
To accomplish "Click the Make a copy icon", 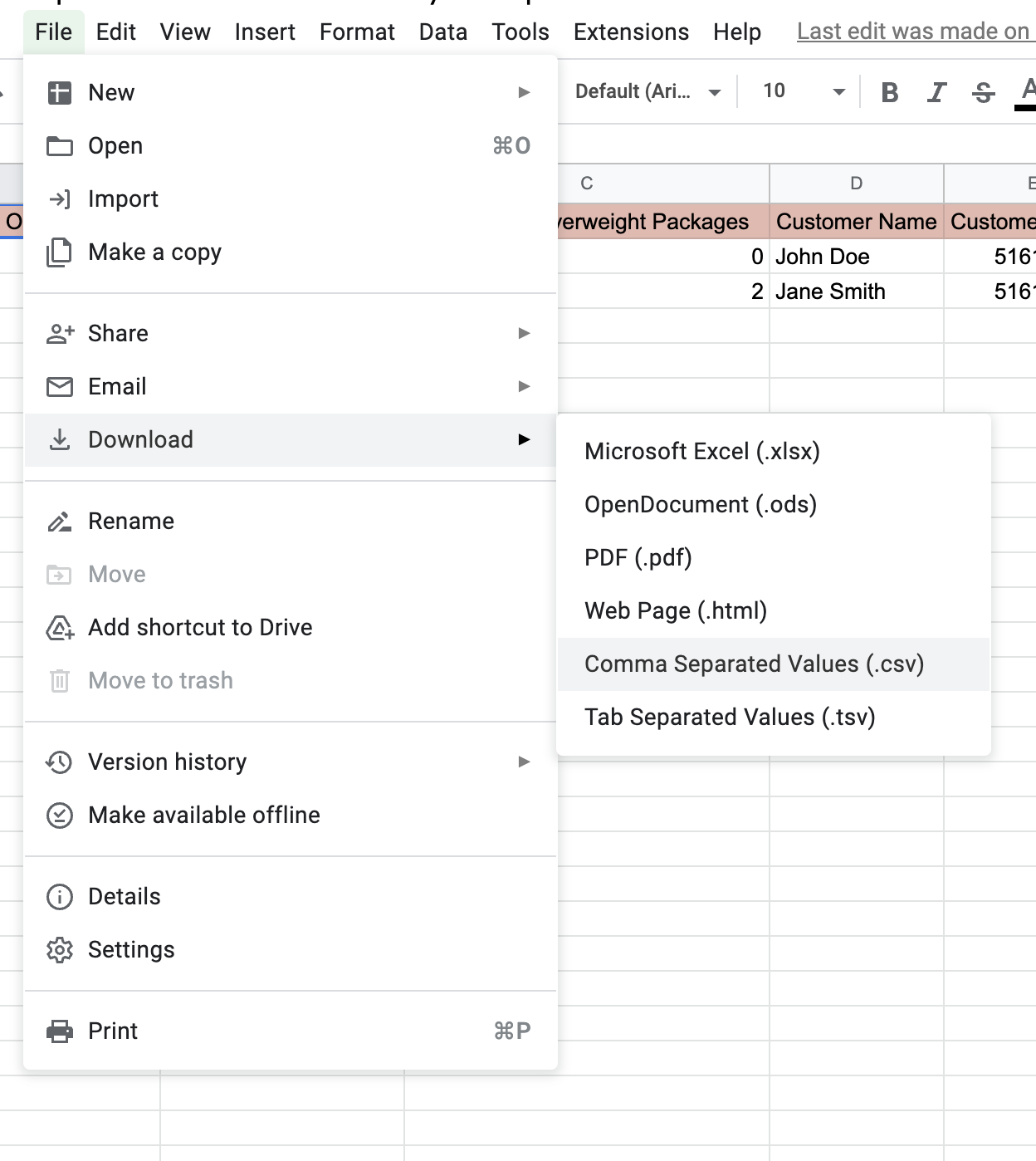I will click(x=60, y=252).
